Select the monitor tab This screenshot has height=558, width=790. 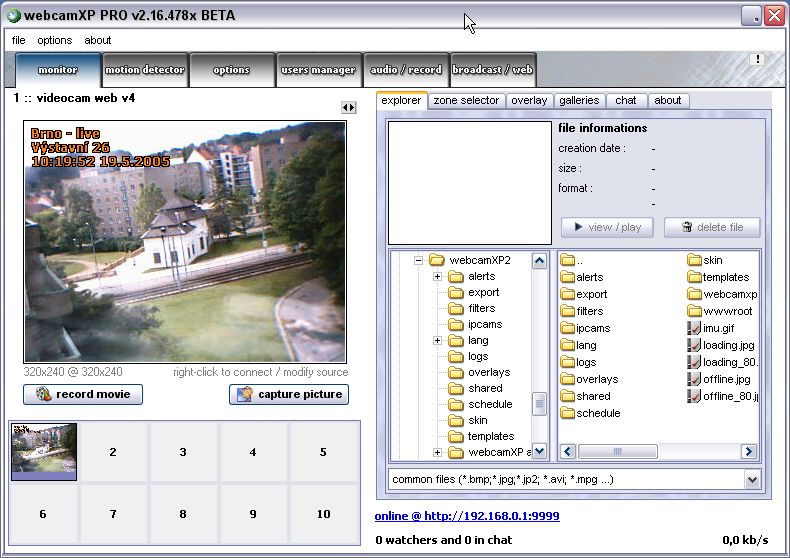coord(58,69)
